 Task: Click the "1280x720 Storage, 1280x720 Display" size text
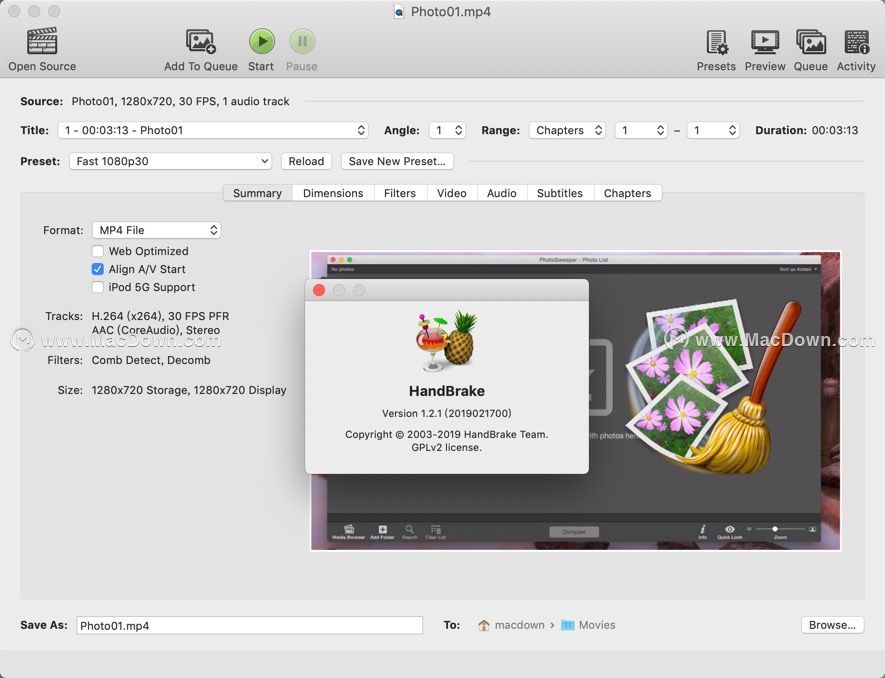pyautogui.click(x=189, y=390)
